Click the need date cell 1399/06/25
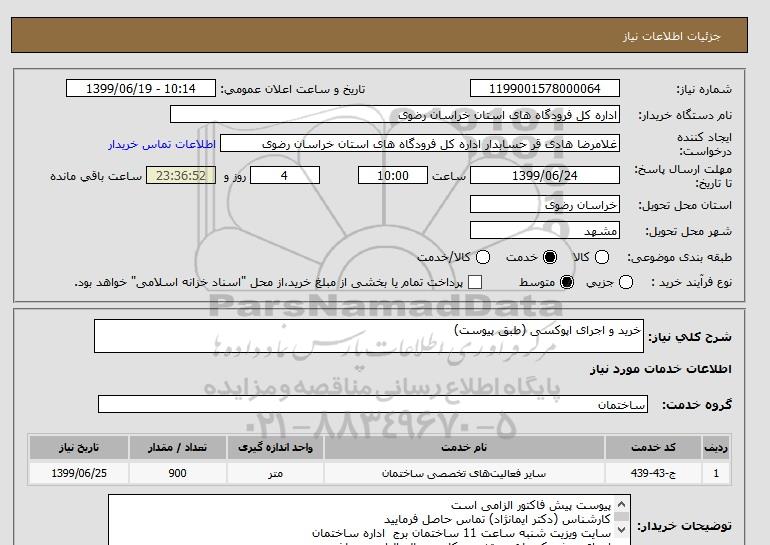 [79, 473]
